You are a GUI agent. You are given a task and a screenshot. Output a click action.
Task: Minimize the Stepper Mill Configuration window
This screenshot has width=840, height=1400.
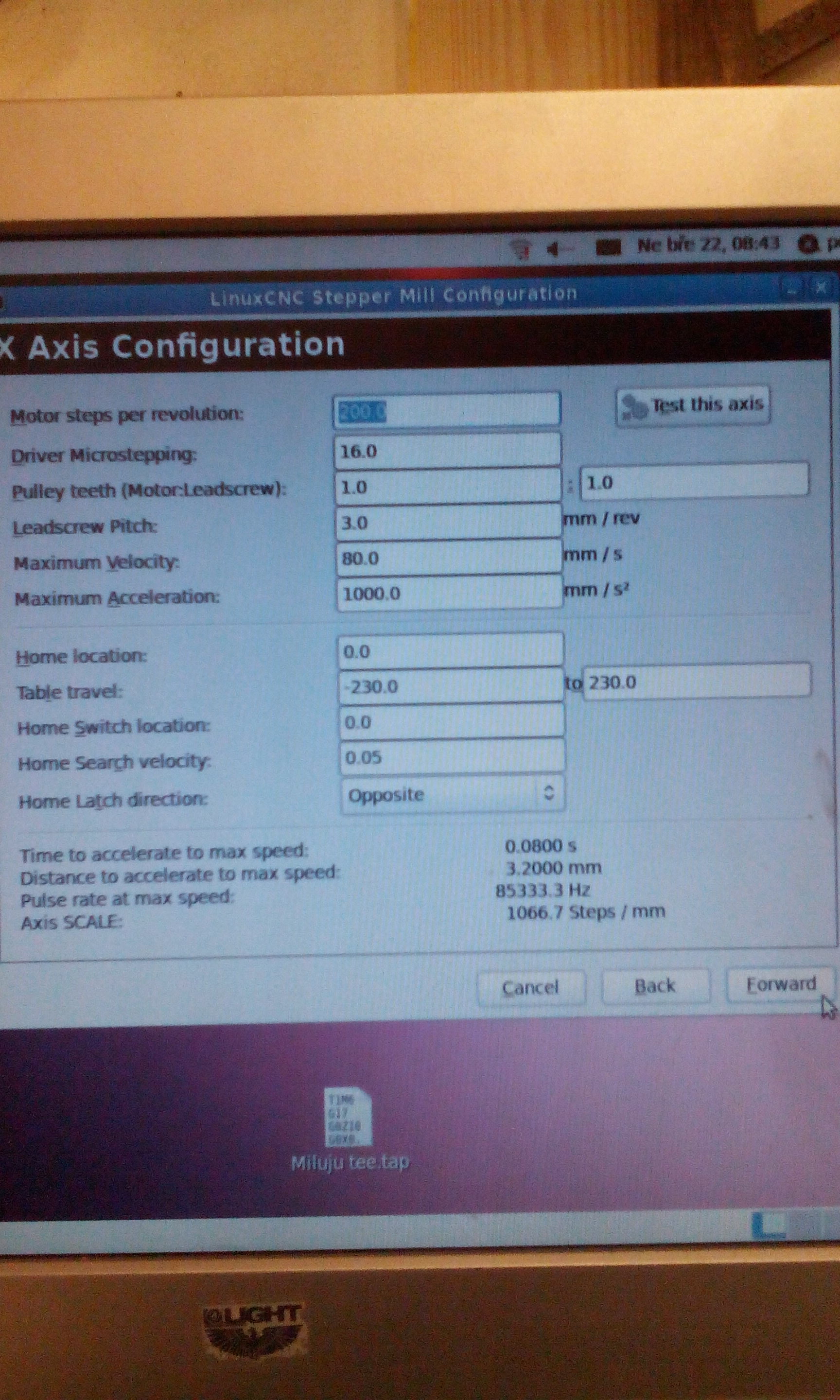click(x=792, y=289)
